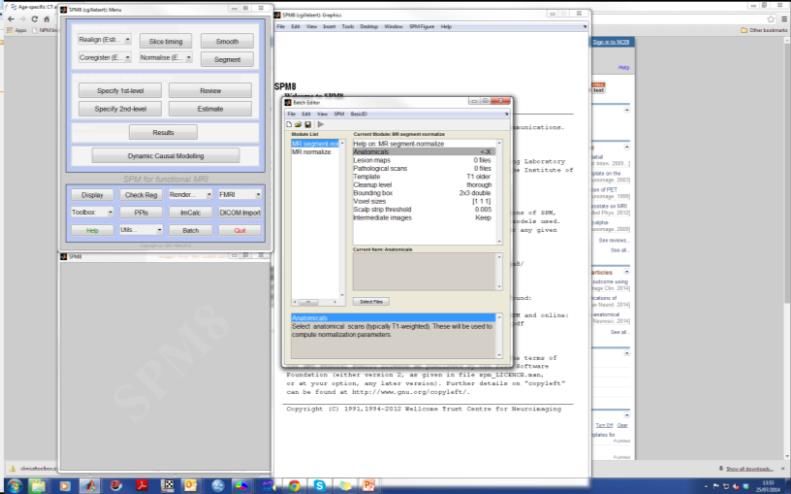
Task: Select the Bounding box row
Action: (423, 193)
